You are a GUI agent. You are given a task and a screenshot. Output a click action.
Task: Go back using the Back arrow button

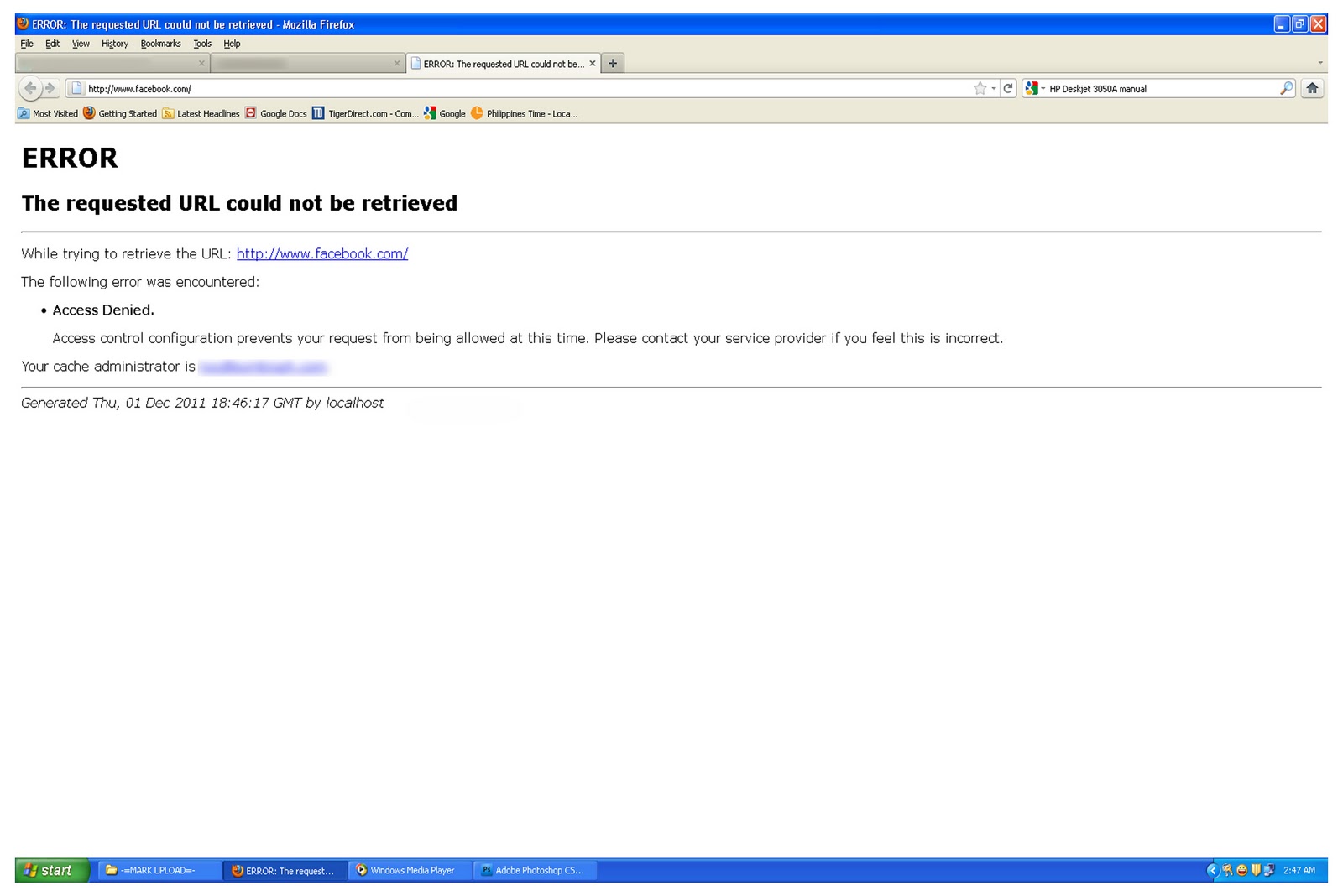coord(30,88)
